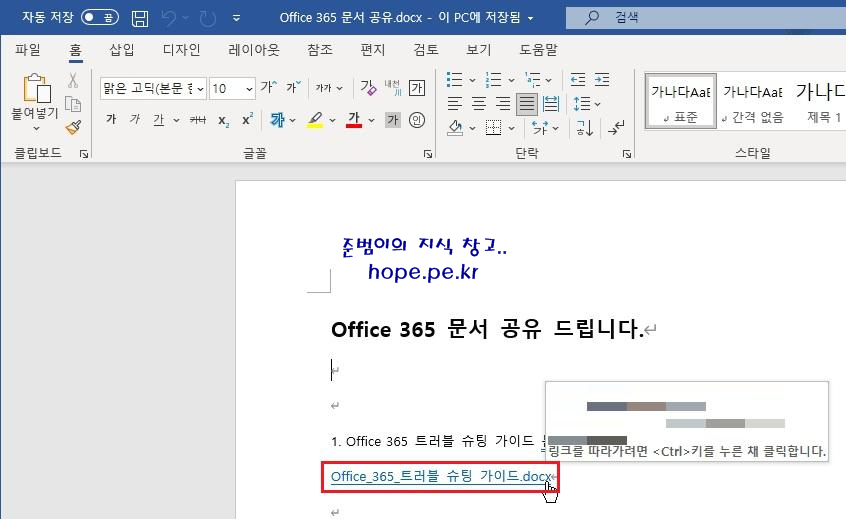Apply yellow text highlight color
Viewport: 846px width, 519px height.
[x=315, y=120]
